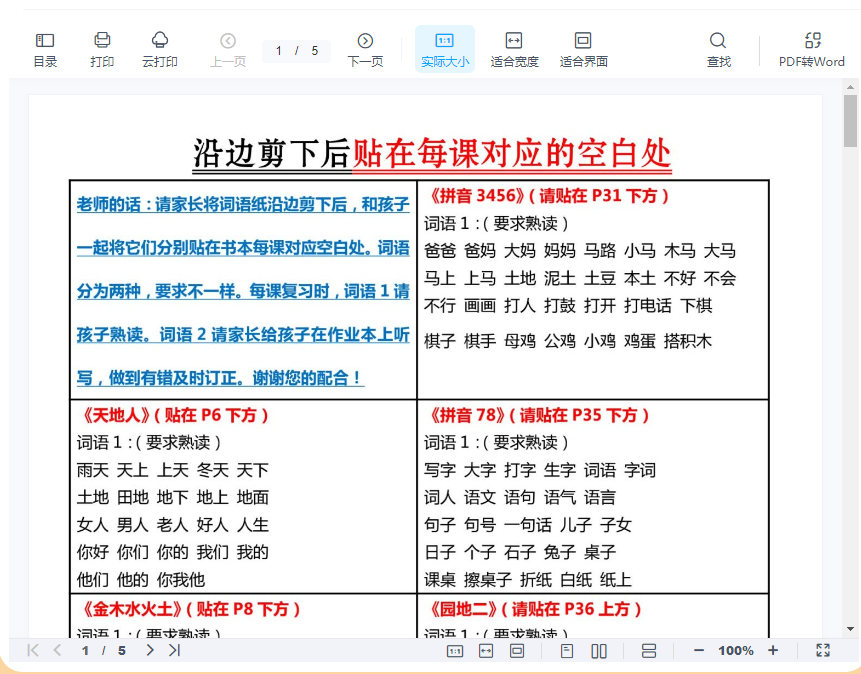Jump to last page in bottom bar
861x674 pixels.
(174, 650)
